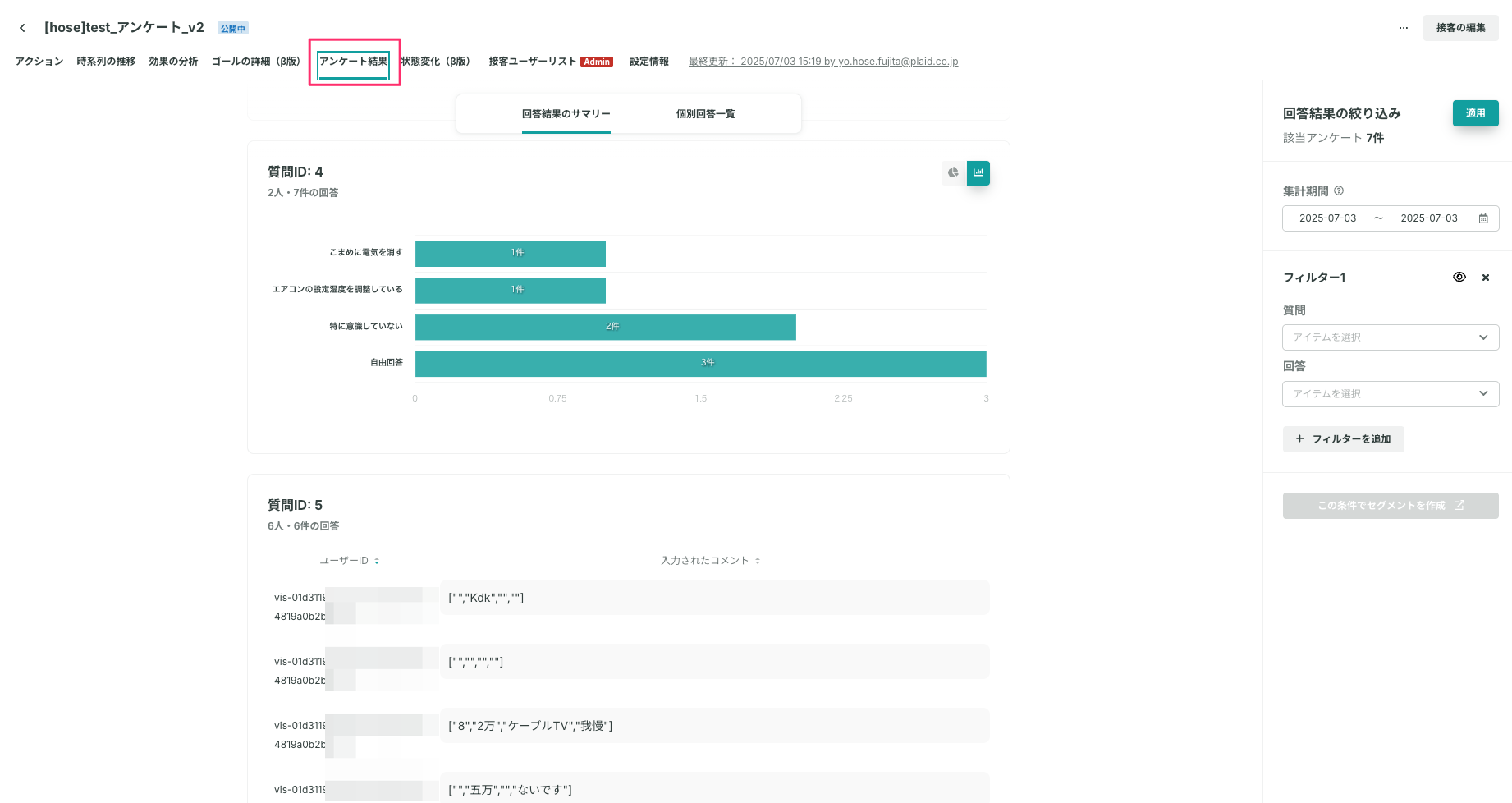This screenshot has height=803, width=1512.
Task: Switch to bar chart view for 質問ID: 4
Action: pyautogui.click(x=978, y=173)
